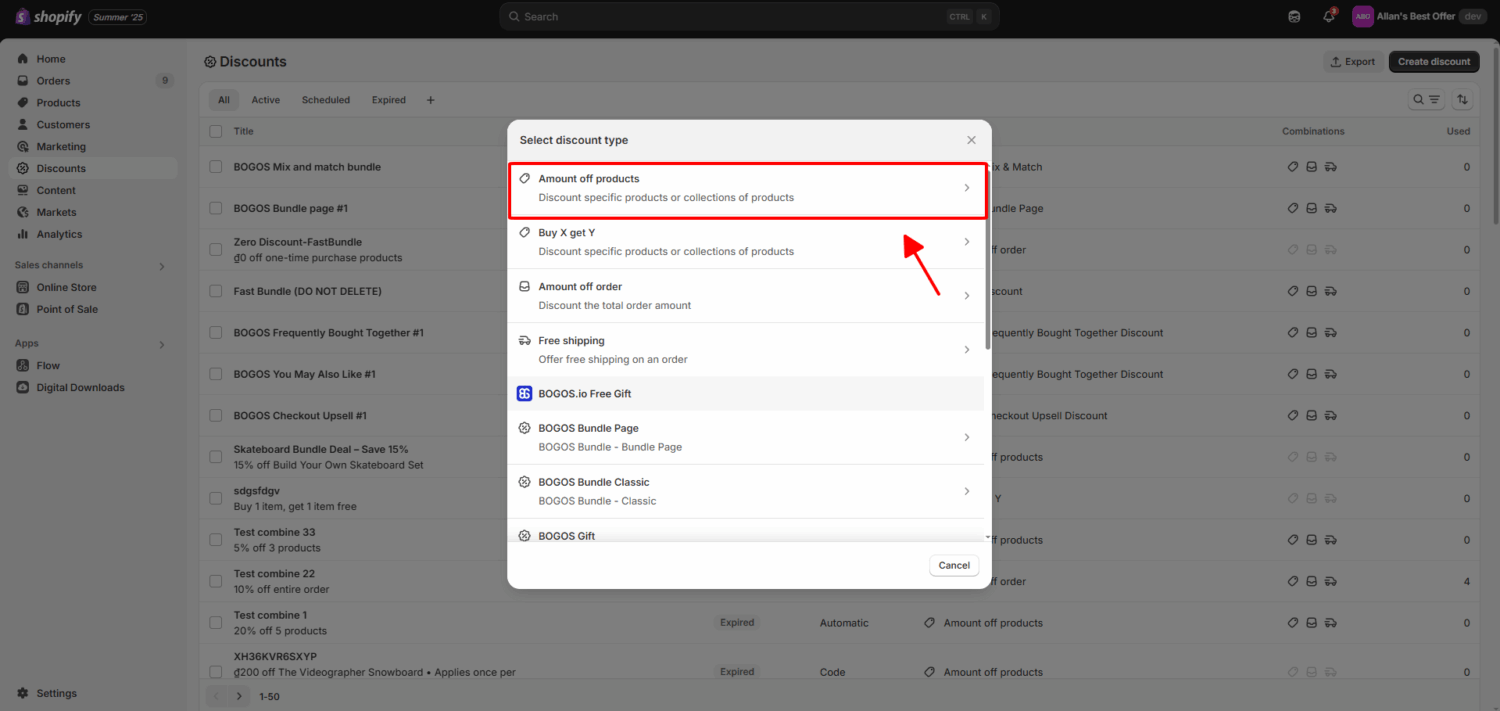Switch to the Active tab
This screenshot has width=1500, height=711.
click(x=266, y=100)
